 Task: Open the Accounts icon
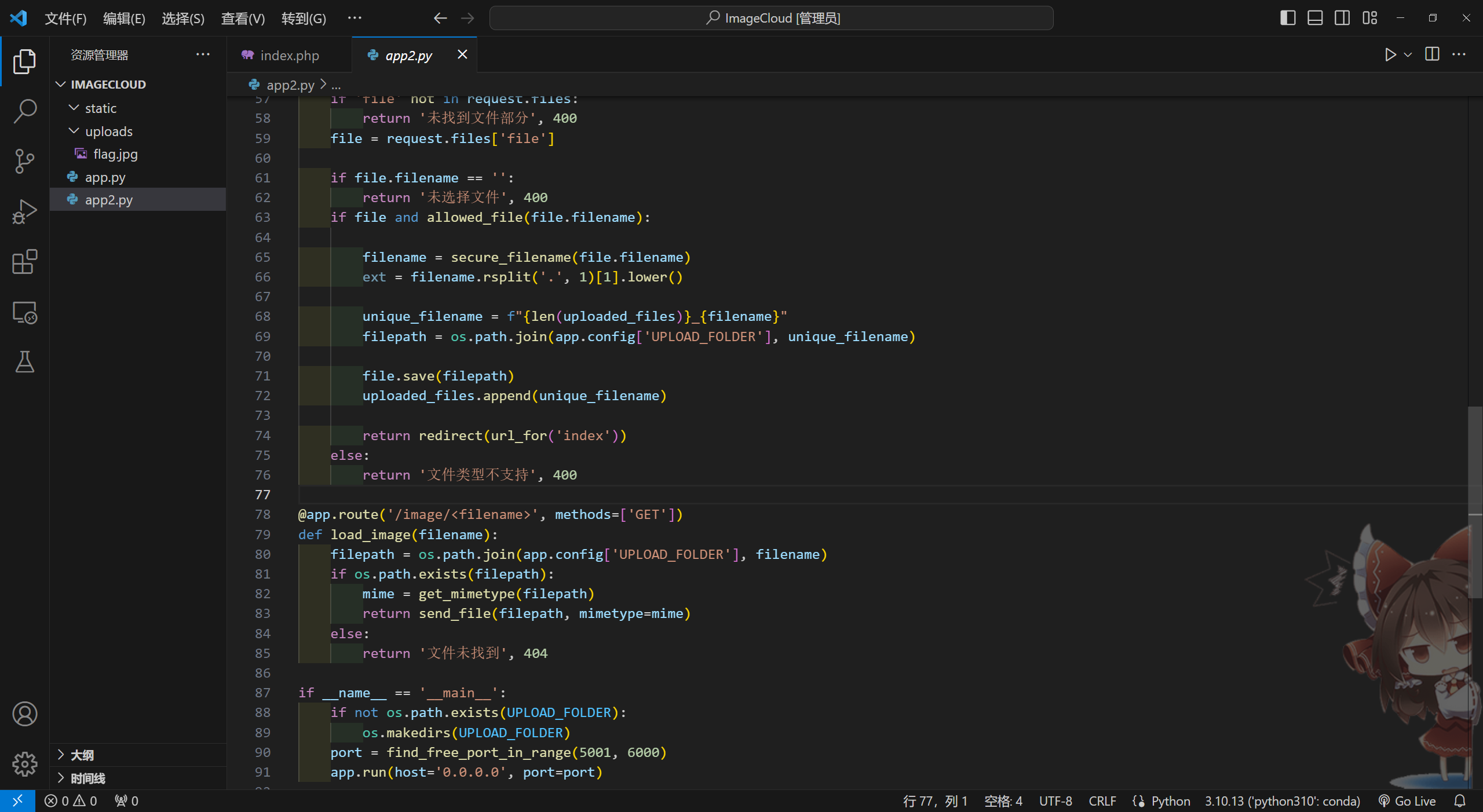24,714
